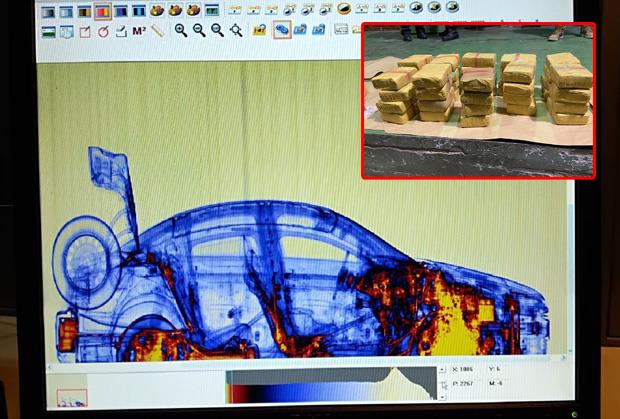
Task: Click the first icon in the second toolbar row
Action: (x=47, y=31)
